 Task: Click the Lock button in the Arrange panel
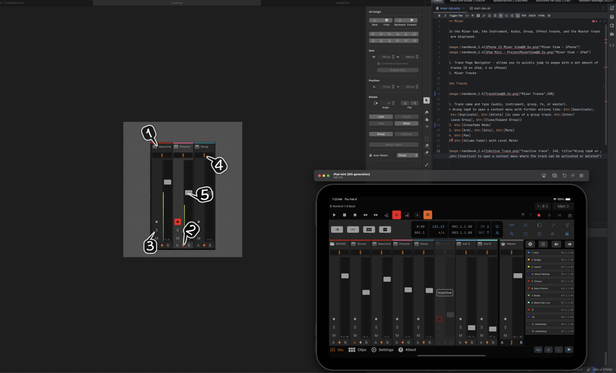tap(381, 117)
